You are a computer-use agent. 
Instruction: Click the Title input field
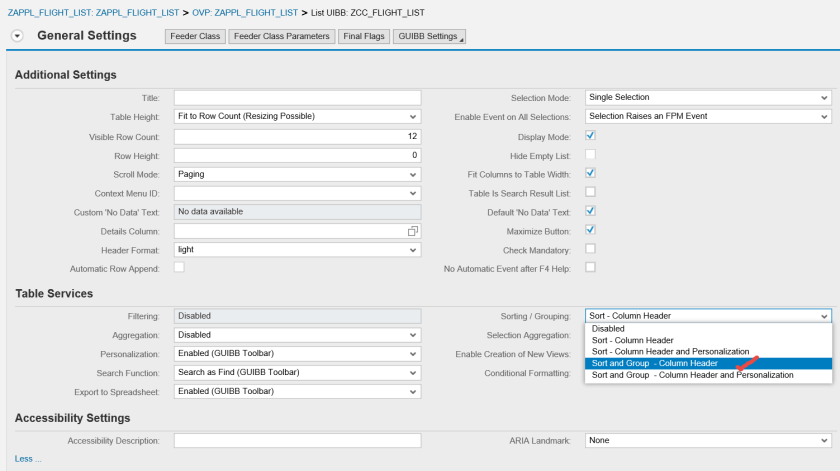click(x=297, y=97)
